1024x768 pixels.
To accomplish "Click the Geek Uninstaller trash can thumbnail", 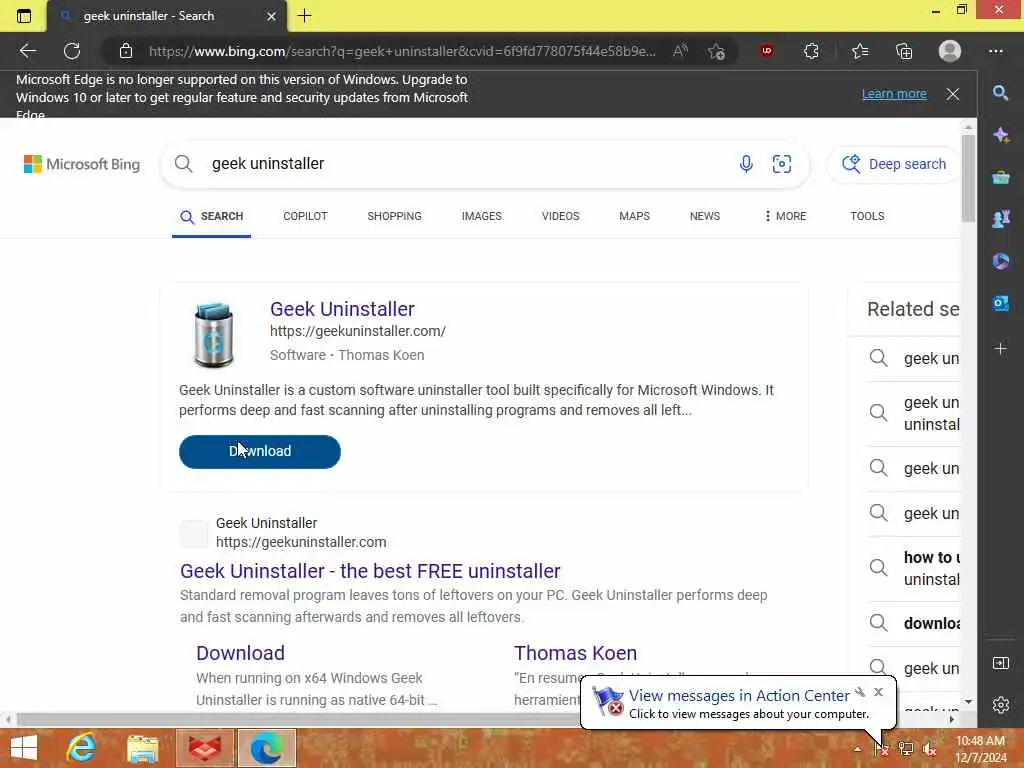I will tap(214, 334).
